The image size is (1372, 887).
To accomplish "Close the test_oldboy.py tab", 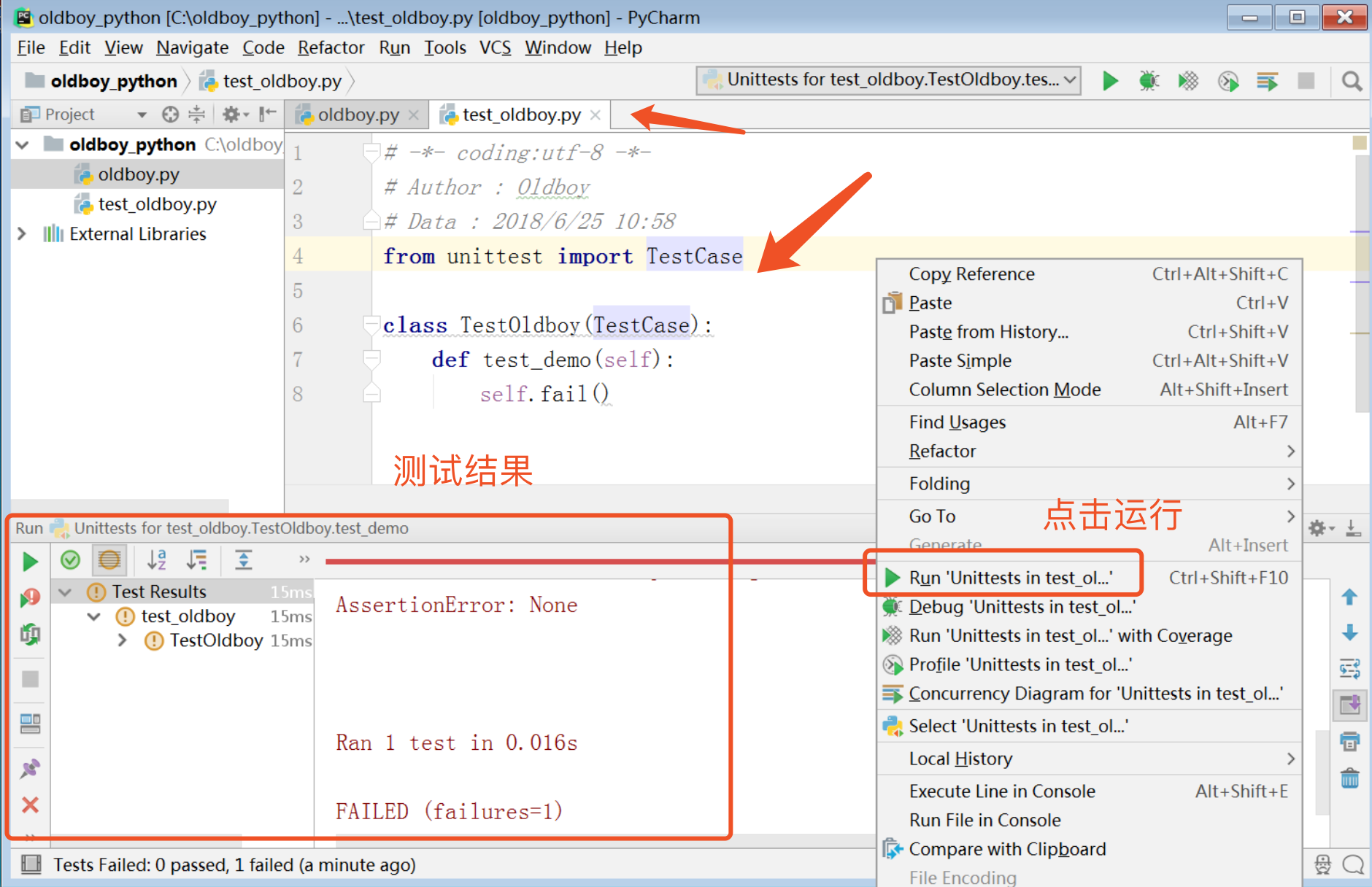I will 596,115.
